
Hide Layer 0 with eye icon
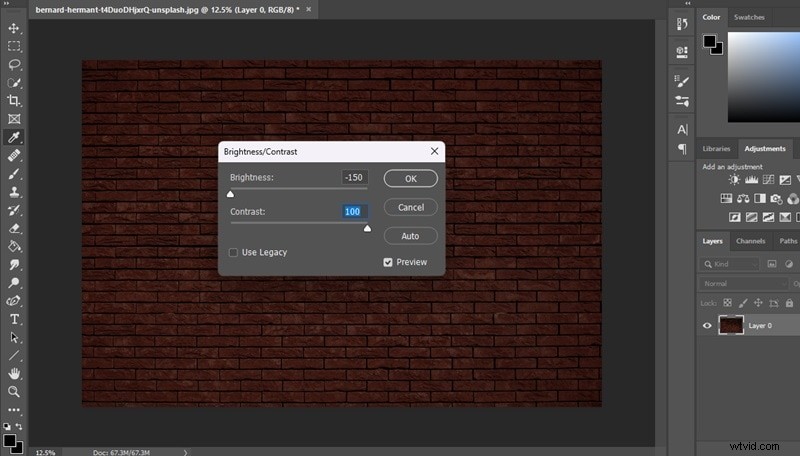[707, 325]
